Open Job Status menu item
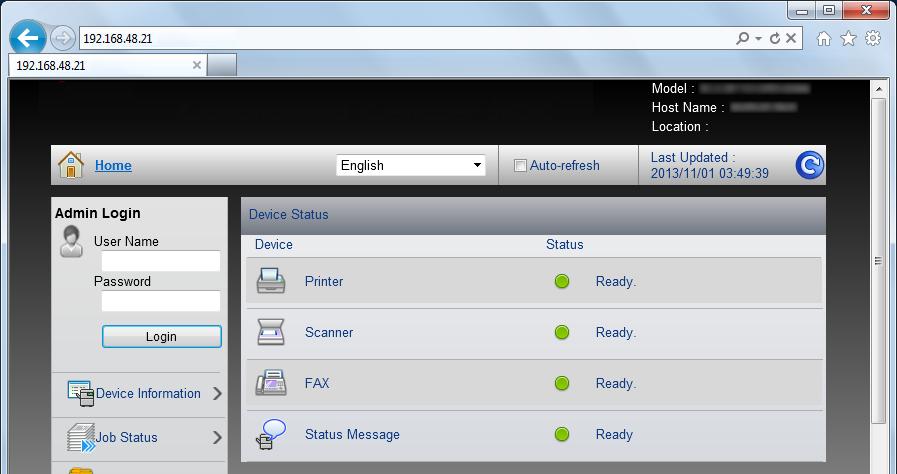The width and height of the screenshot is (897, 474). pos(126,437)
